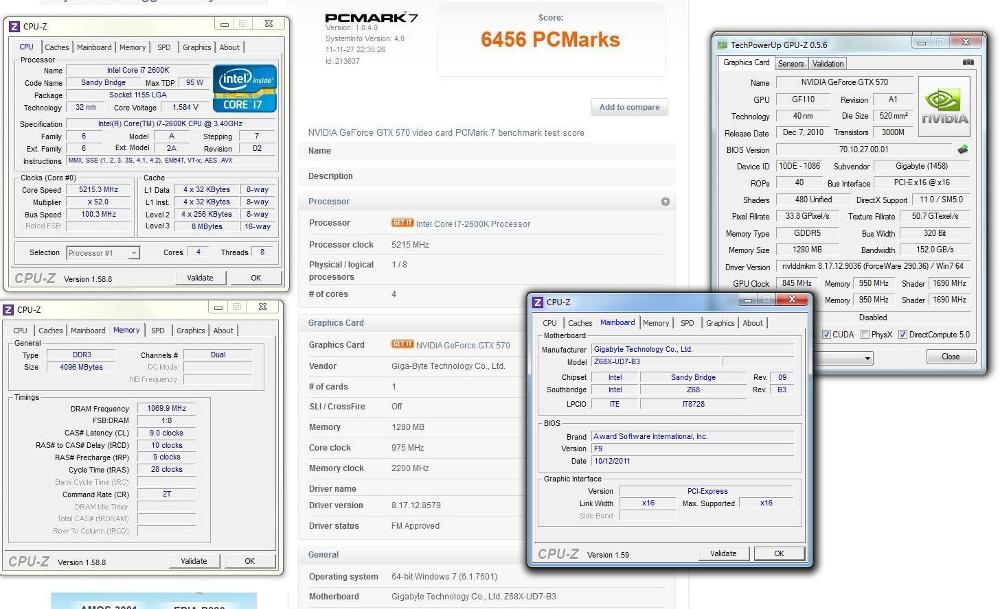The image size is (1000, 609).
Task: Click the BIOS save chip icon in GPU-Z
Action: pyautogui.click(x=962, y=149)
